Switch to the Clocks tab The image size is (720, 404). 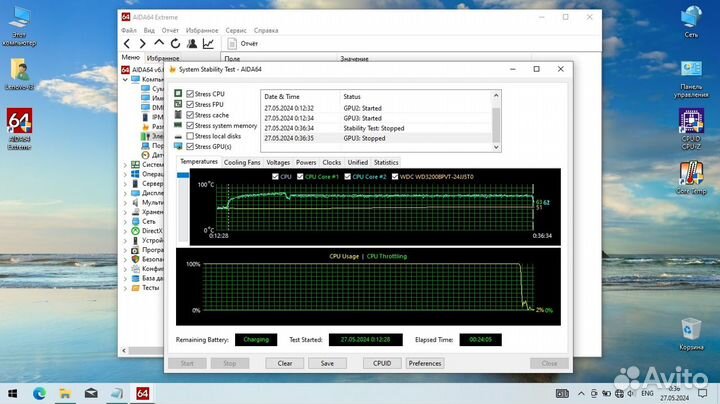(332, 163)
